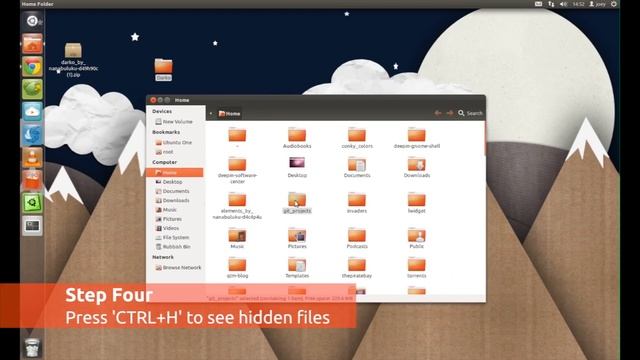
Task: Select the Documents folder in the file grid
Action: [x=357, y=167]
